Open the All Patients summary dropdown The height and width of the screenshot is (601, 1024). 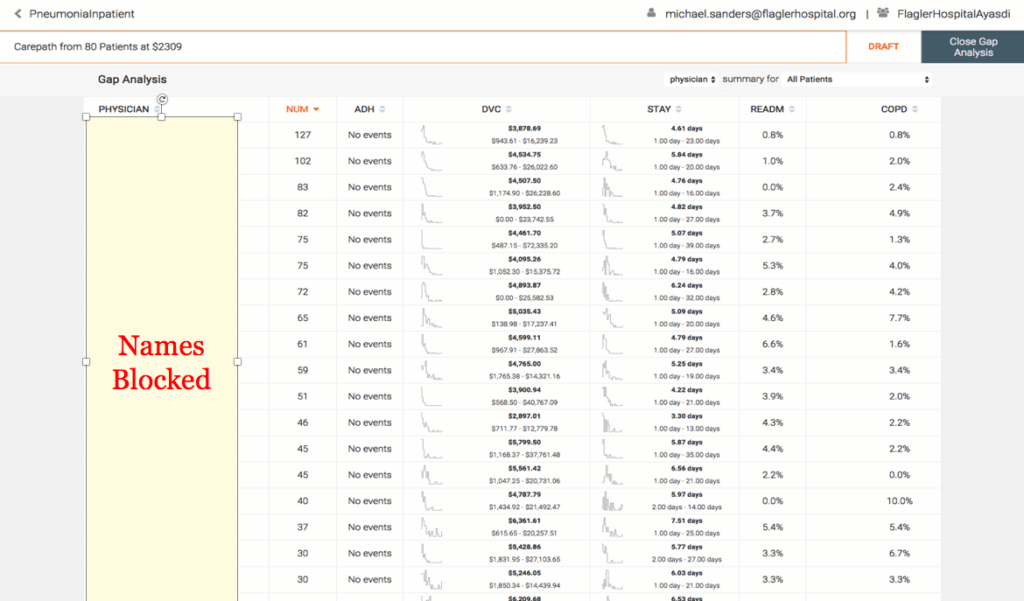(x=857, y=79)
